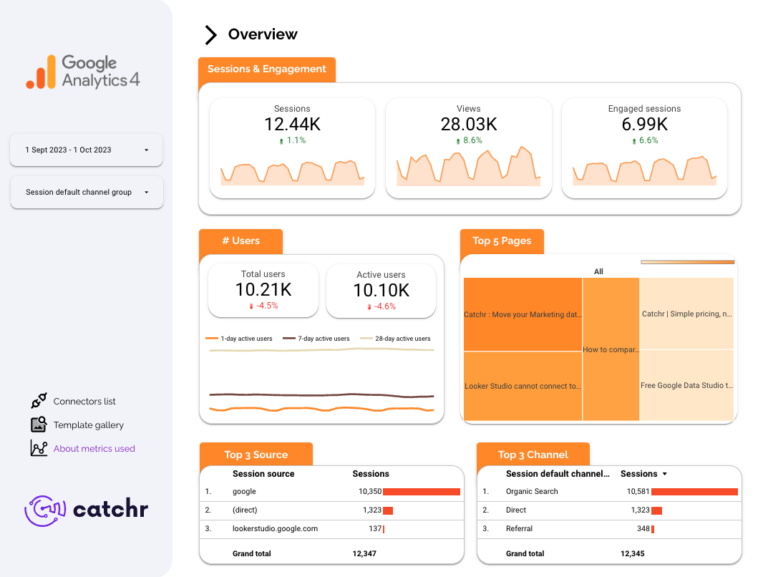This screenshot has height=577, width=768.
Task: Click the green up arrow under Sessions
Action: tap(281, 141)
